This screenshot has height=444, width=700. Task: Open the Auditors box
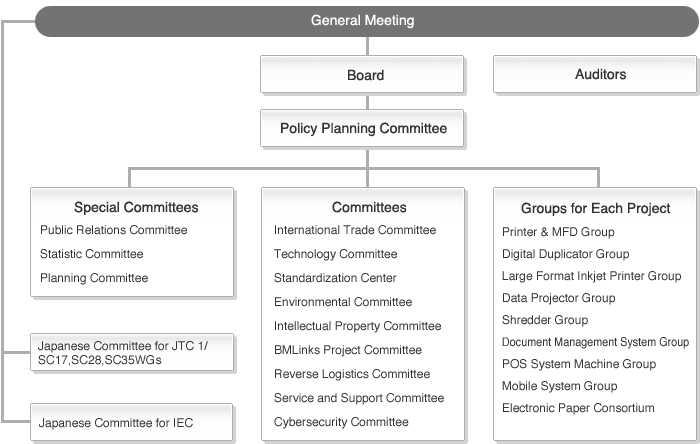tap(600, 74)
